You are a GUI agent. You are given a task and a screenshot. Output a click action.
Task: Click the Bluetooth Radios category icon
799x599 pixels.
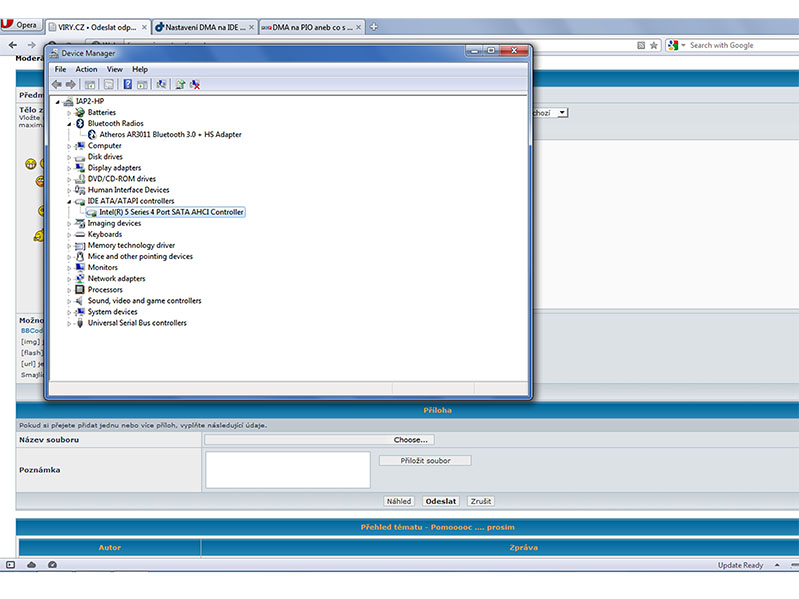[80, 124]
